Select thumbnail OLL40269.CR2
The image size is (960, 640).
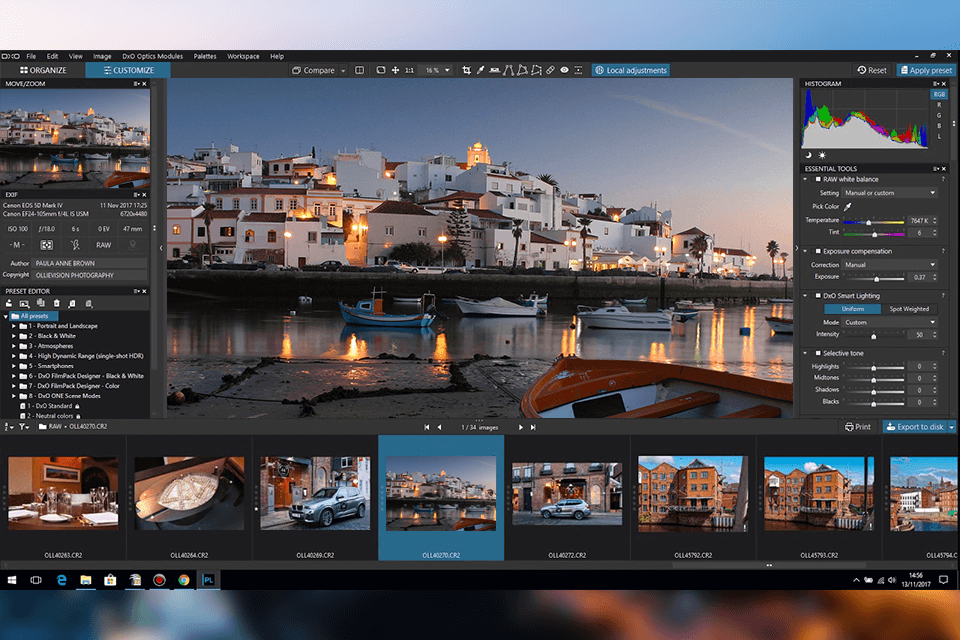pos(315,497)
